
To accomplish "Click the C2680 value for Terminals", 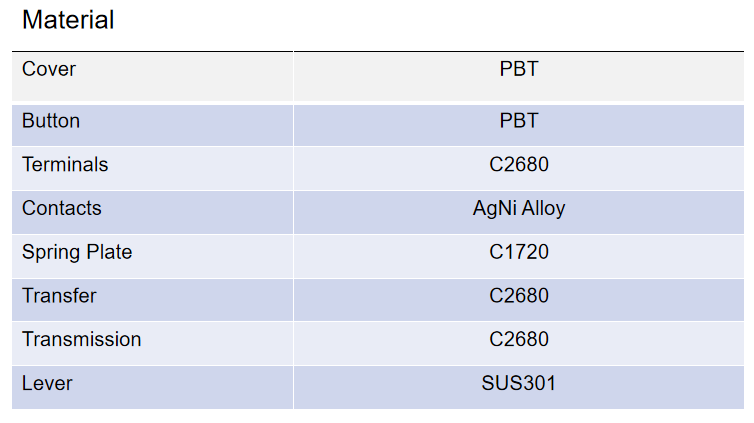I will point(519,164).
